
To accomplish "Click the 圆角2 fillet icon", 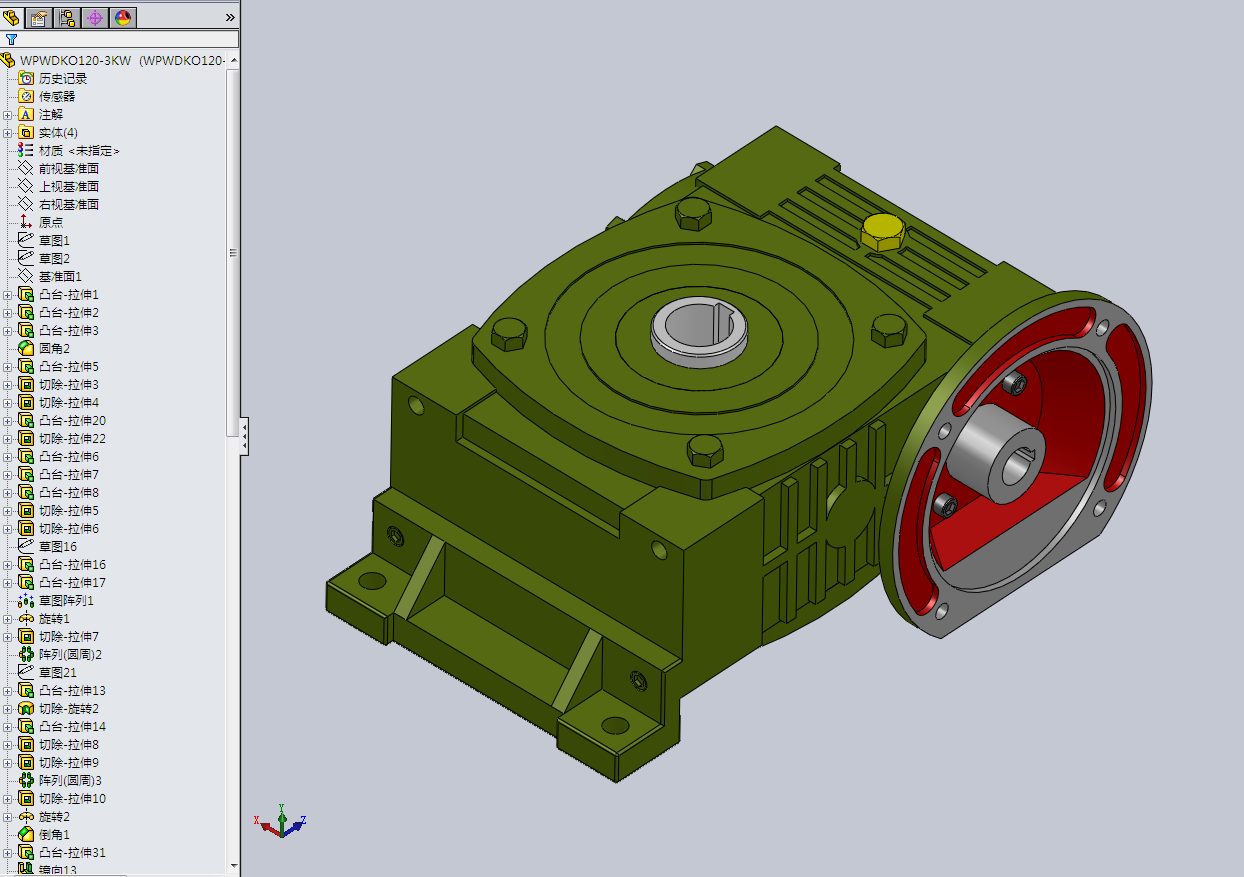I will tap(26, 348).
